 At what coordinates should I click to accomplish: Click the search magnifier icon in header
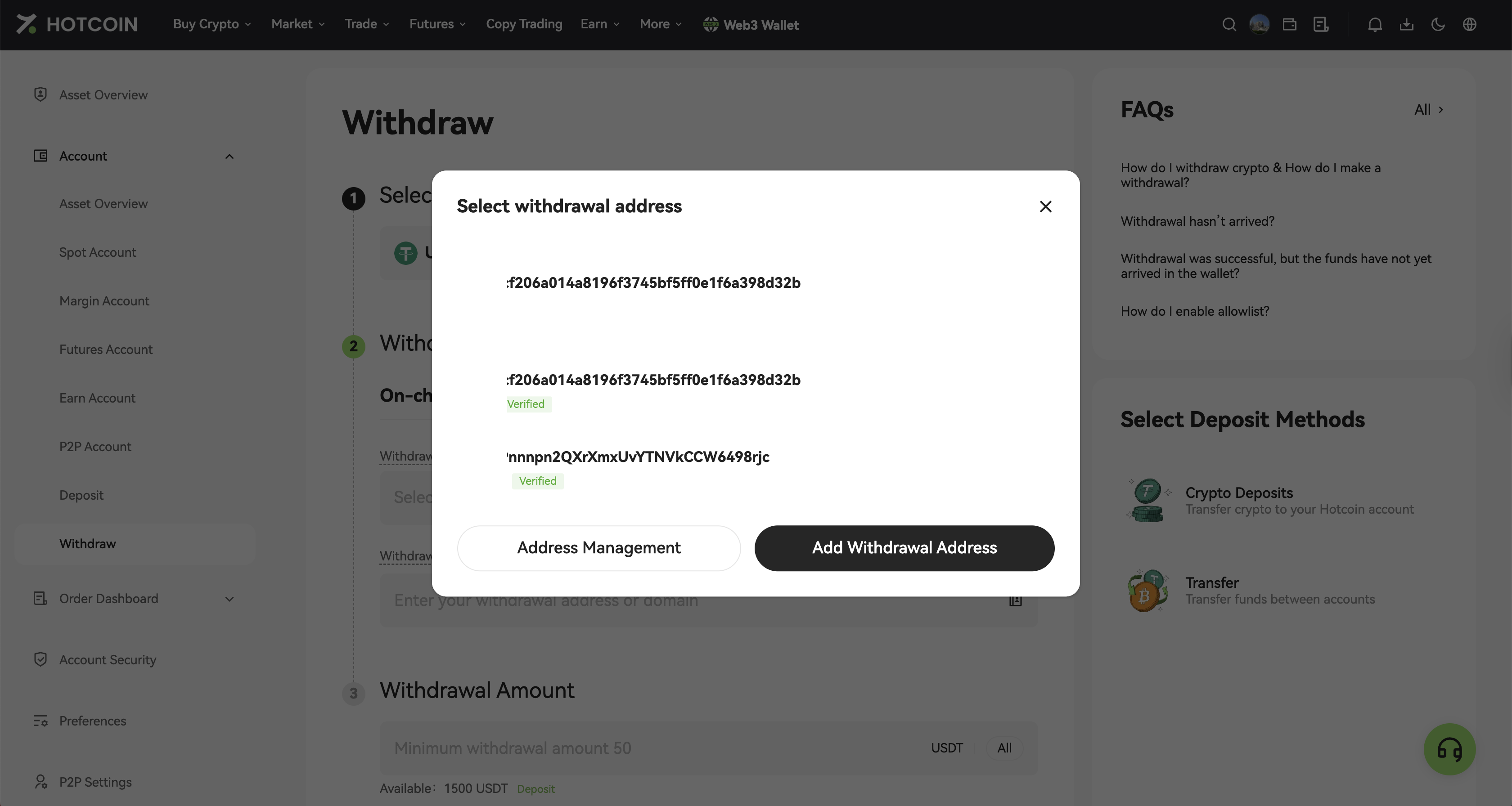(1229, 25)
